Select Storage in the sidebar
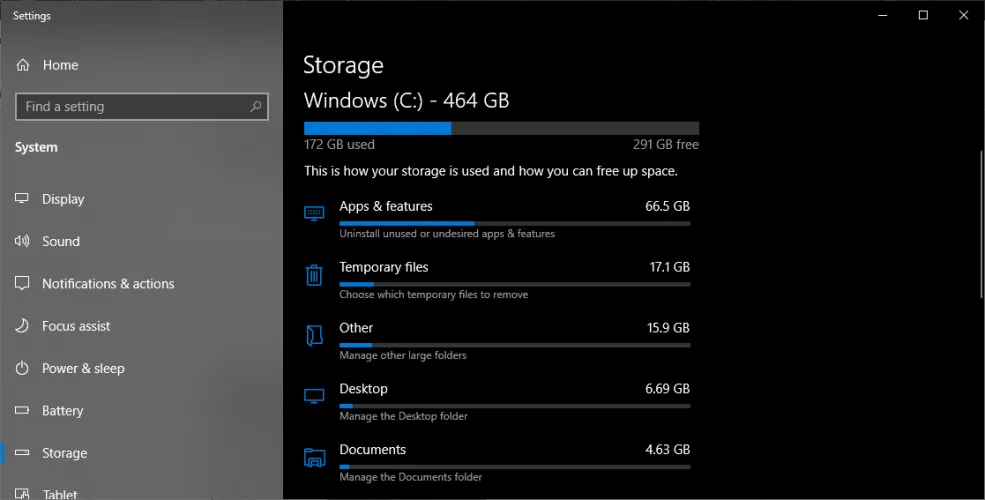This screenshot has width=985, height=500. click(64, 453)
